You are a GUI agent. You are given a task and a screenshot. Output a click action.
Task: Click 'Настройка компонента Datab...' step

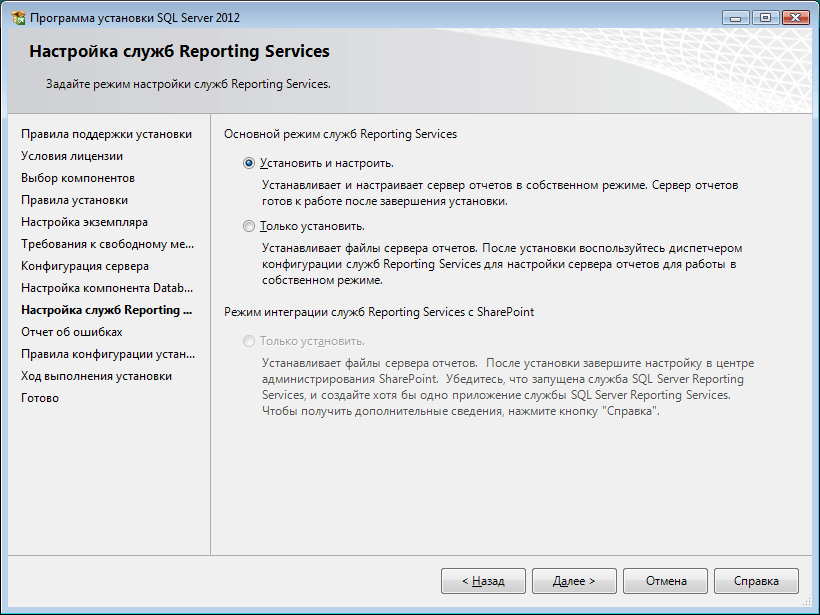(x=107, y=288)
